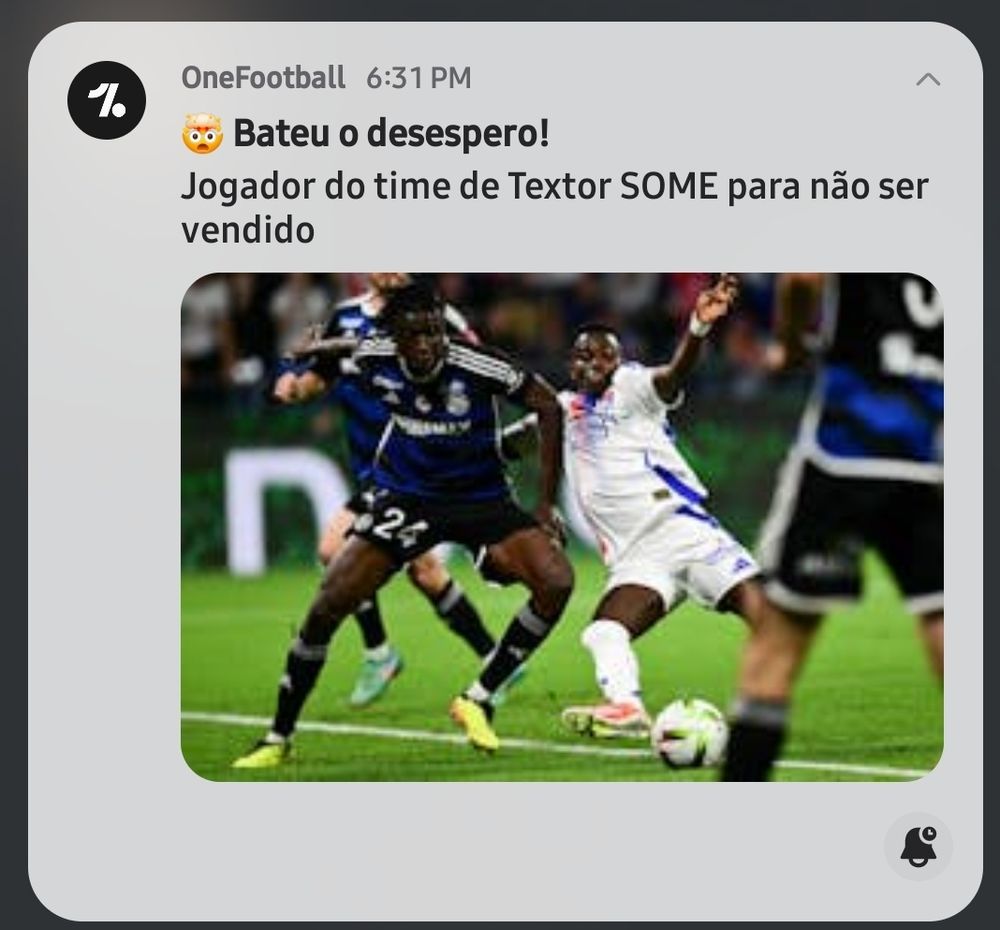
Task: Snooze notification with the bell clock icon
Action: pos(918,846)
